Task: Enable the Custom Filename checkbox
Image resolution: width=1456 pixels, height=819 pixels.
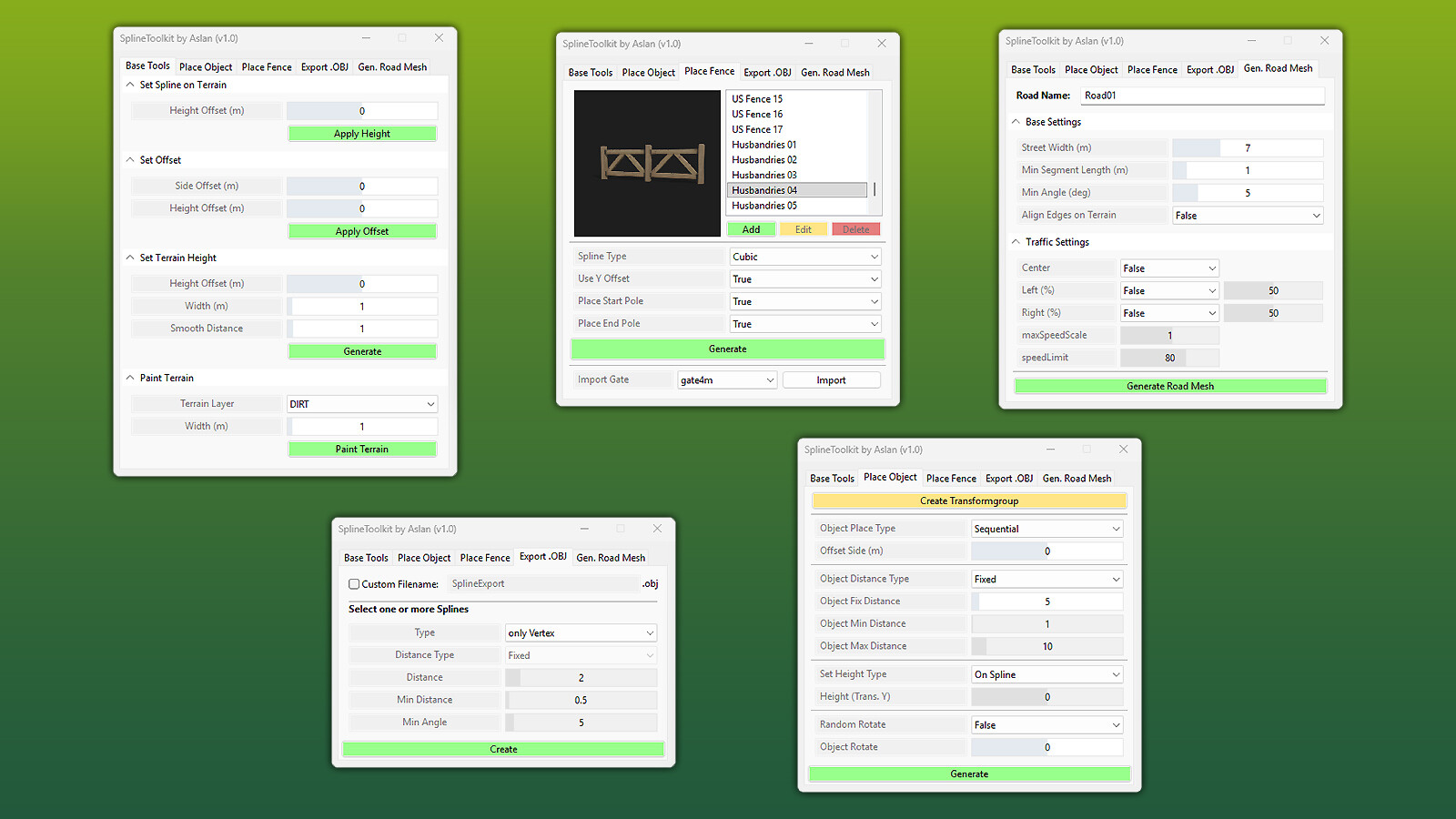Action: coord(354,583)
